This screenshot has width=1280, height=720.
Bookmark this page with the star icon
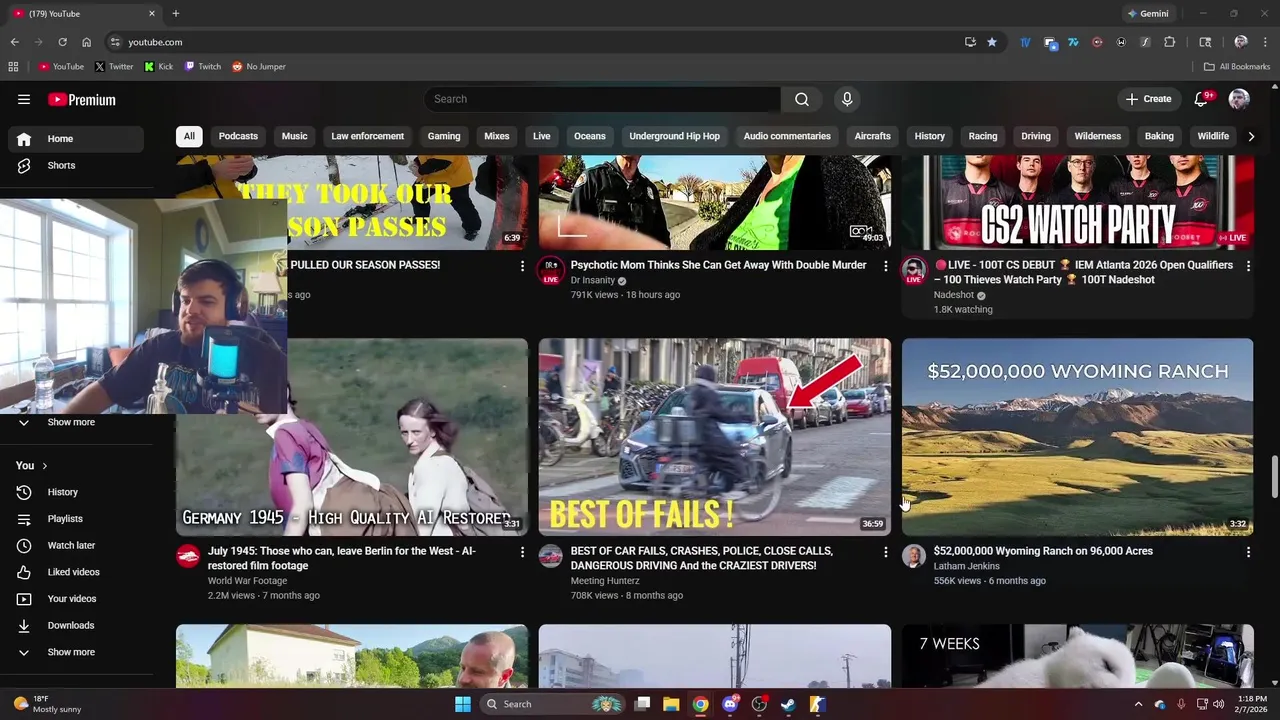pos(992,42)
